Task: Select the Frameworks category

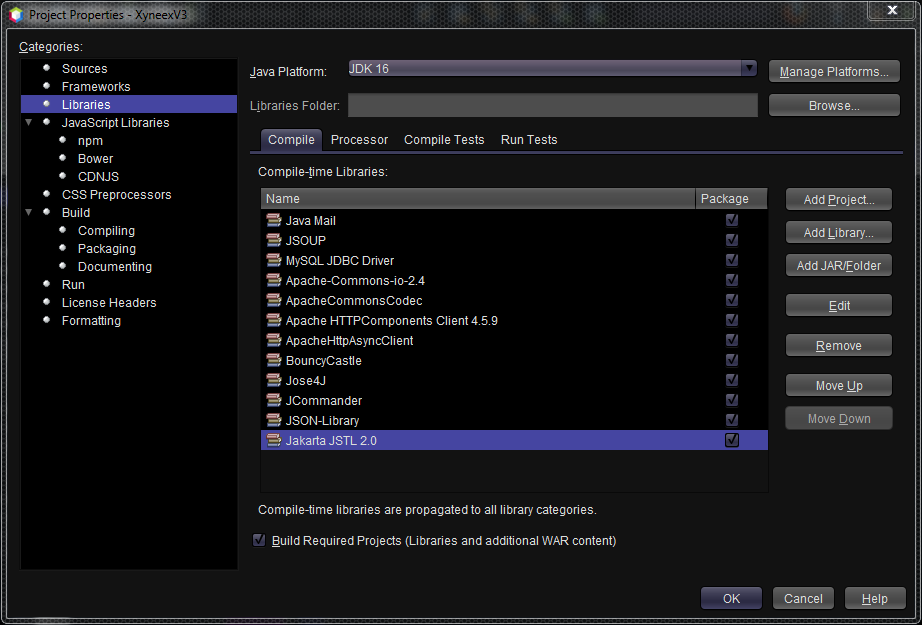Action: click(x=96, y=86)
